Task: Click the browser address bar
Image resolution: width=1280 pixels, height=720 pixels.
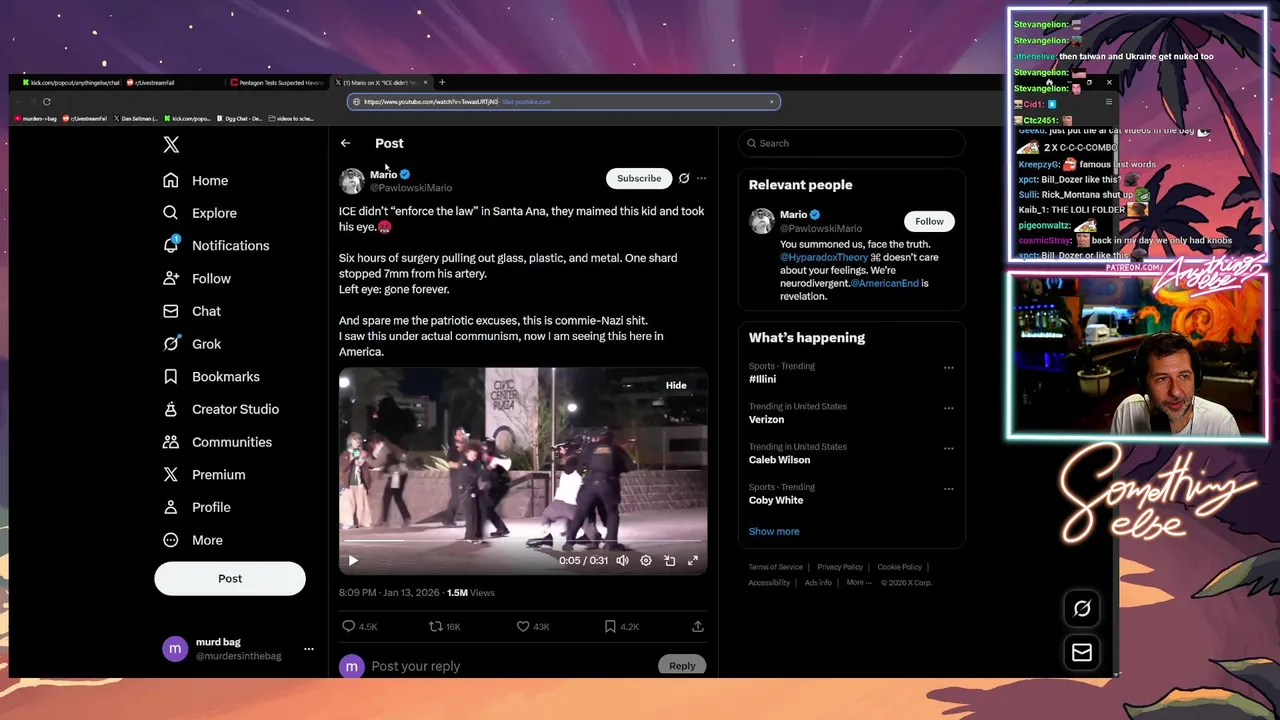Action: point(563,101)
